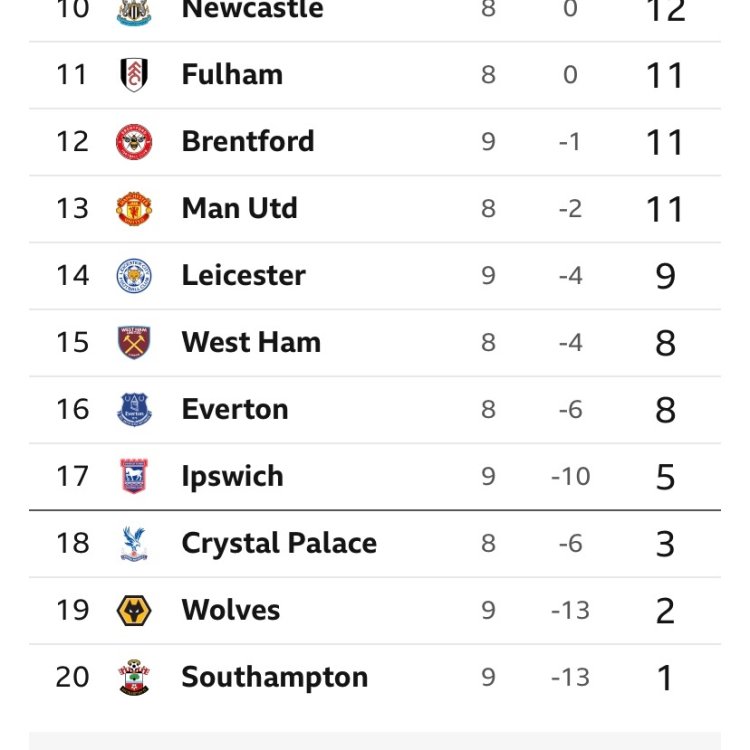Screen dimensions: 750x750
Task: Open the Crystal Palace team link
Action: coord(279,543)
